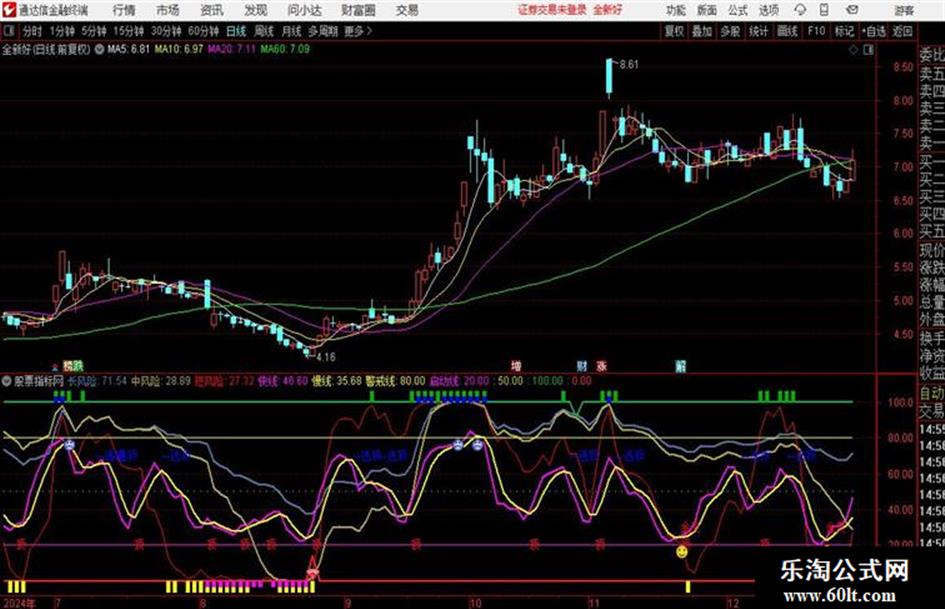The height and width of the screenshot is (609, 945).
Task: Switch to 30分钟 period
Action: [x=166, y=31]
